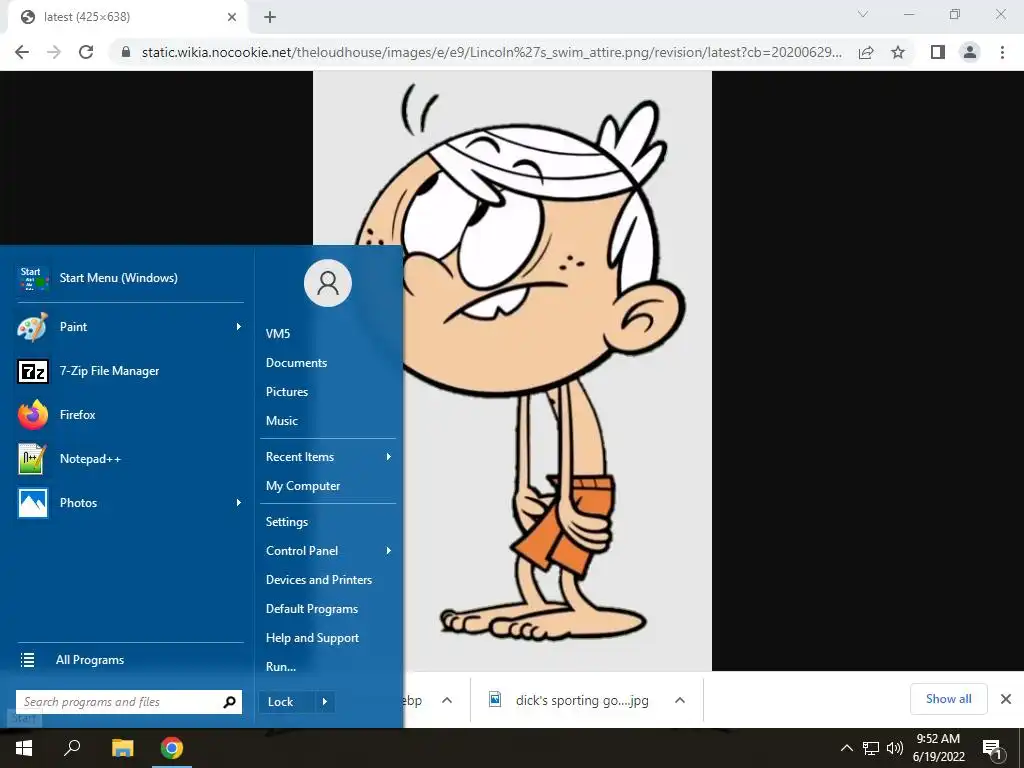Click the share this page icon
The image size is (1024, 768).
866,52
